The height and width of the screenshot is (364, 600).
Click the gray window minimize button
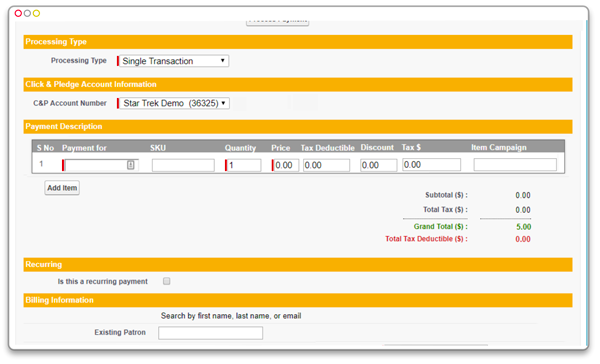pyautogui.click(x=27, y=13)
